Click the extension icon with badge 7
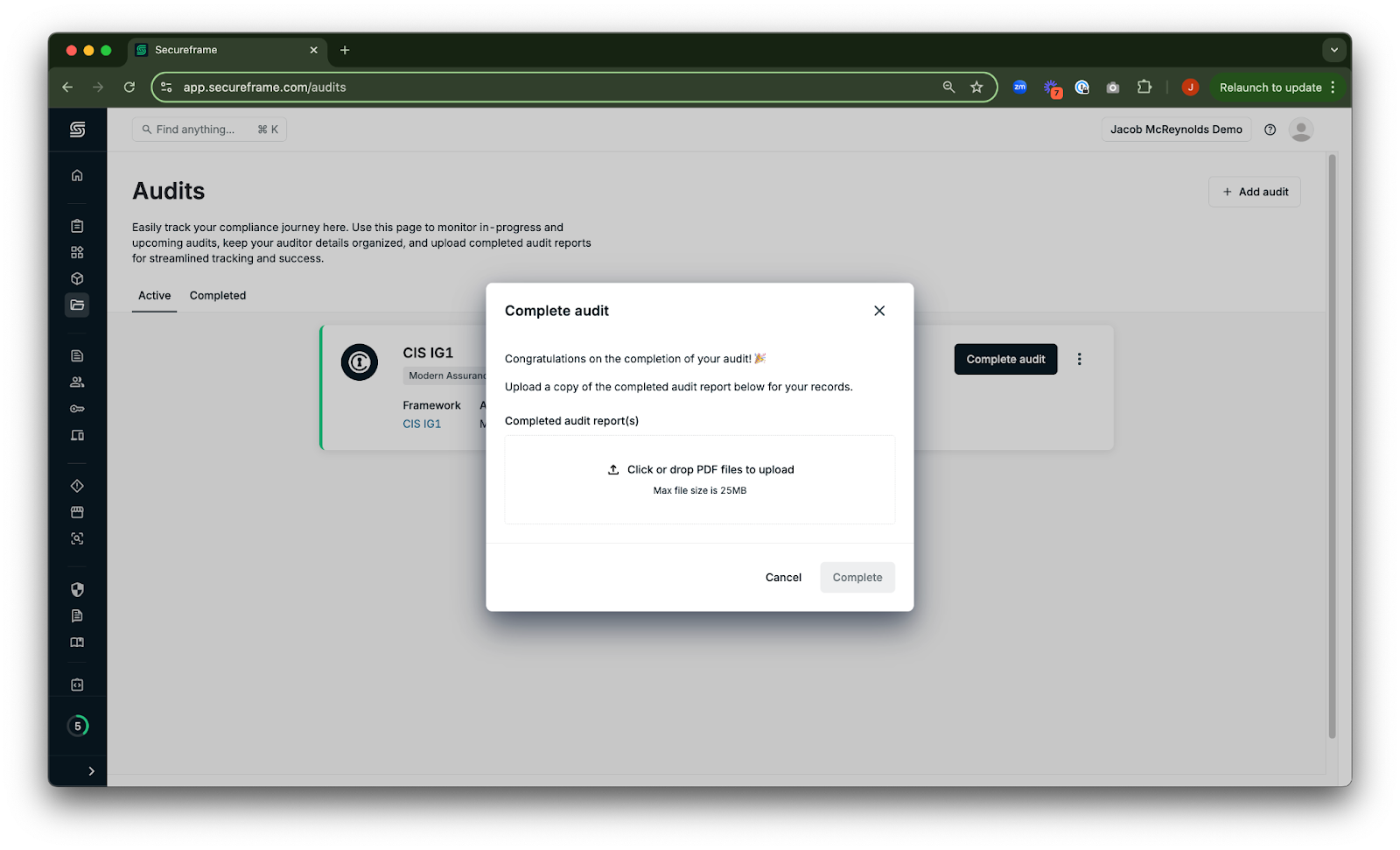The height and width of the screenshot is (850, 1400). pos(1052,88)
